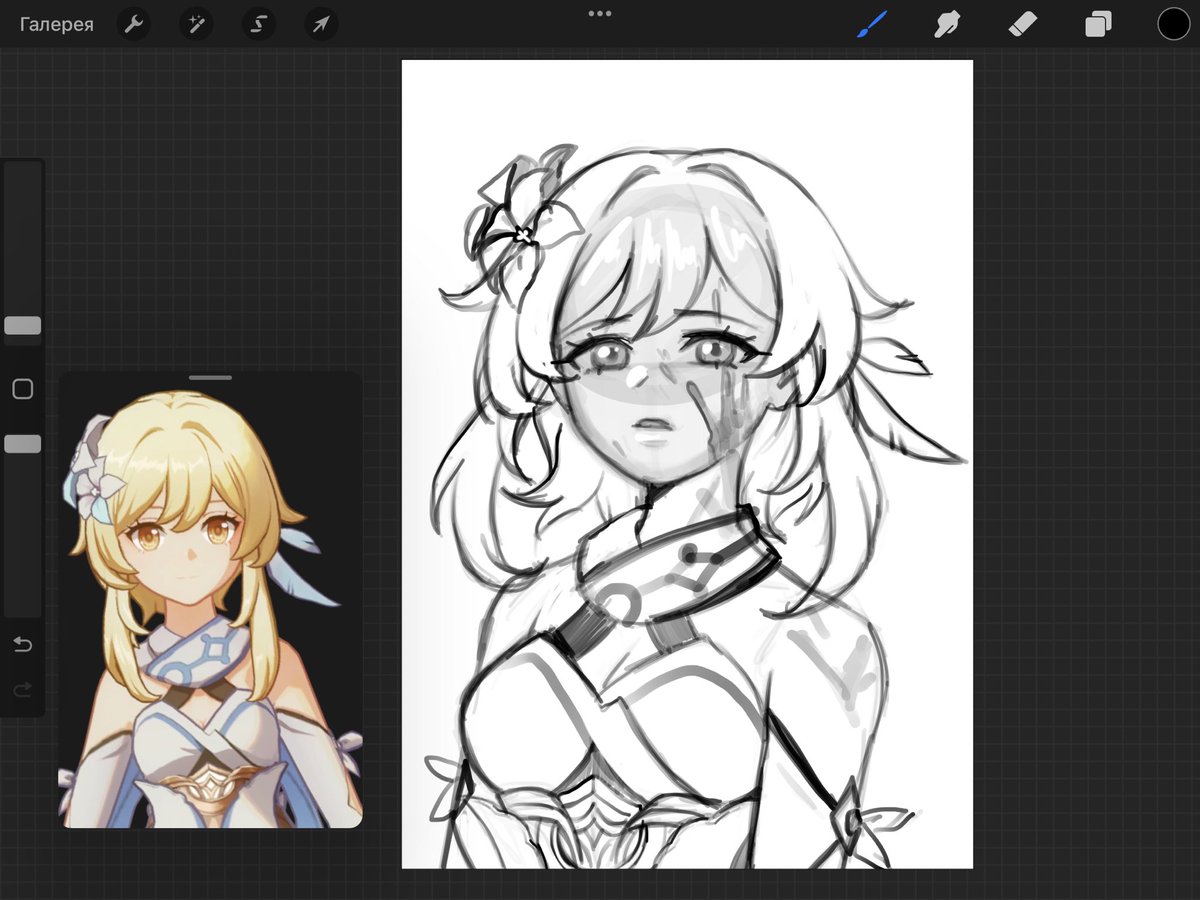Open the Actions wrench menu
The height and width of the screenshot is (900, 1200).
point(133,24)
